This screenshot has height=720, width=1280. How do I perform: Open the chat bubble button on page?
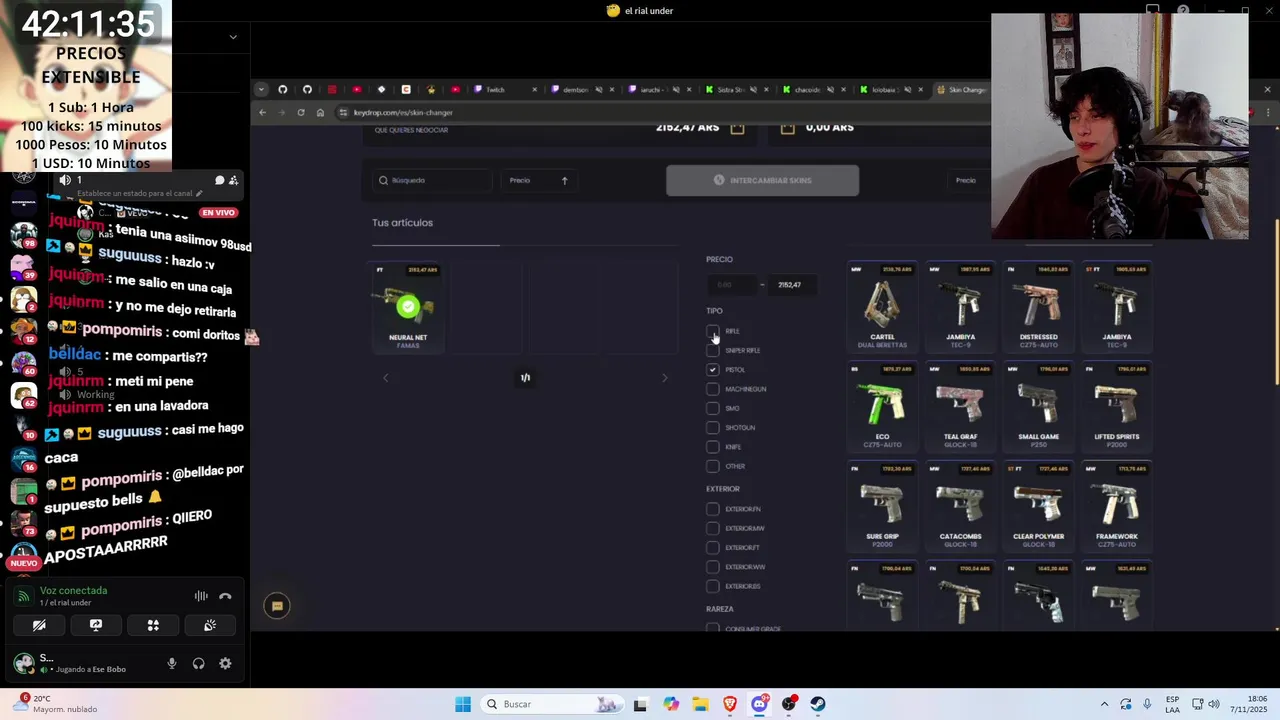pyautogui.click(x=277, y=606)
